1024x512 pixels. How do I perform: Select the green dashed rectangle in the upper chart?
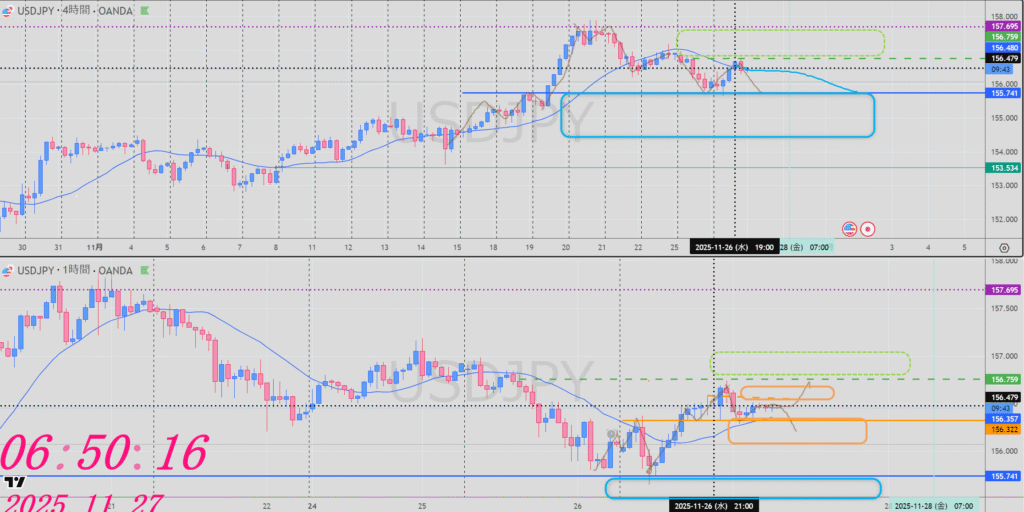click(x=780, y=31)
